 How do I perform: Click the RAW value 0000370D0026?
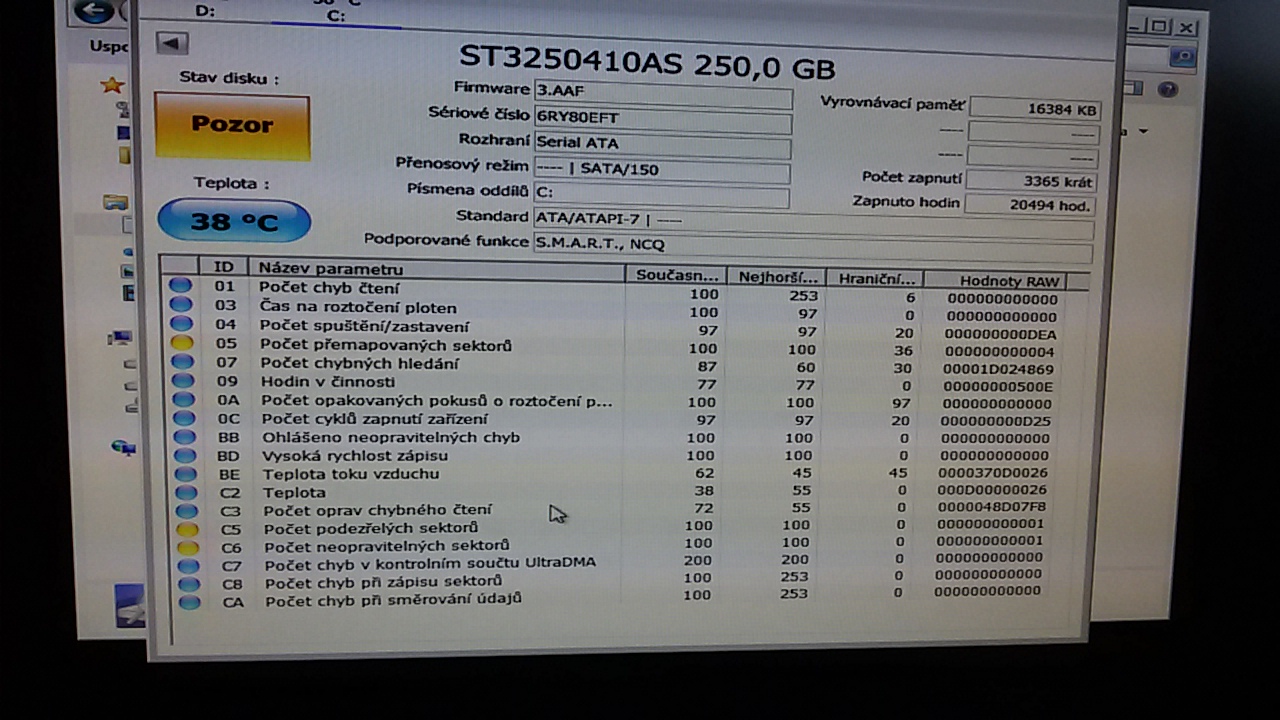click(x=994, y=473)
